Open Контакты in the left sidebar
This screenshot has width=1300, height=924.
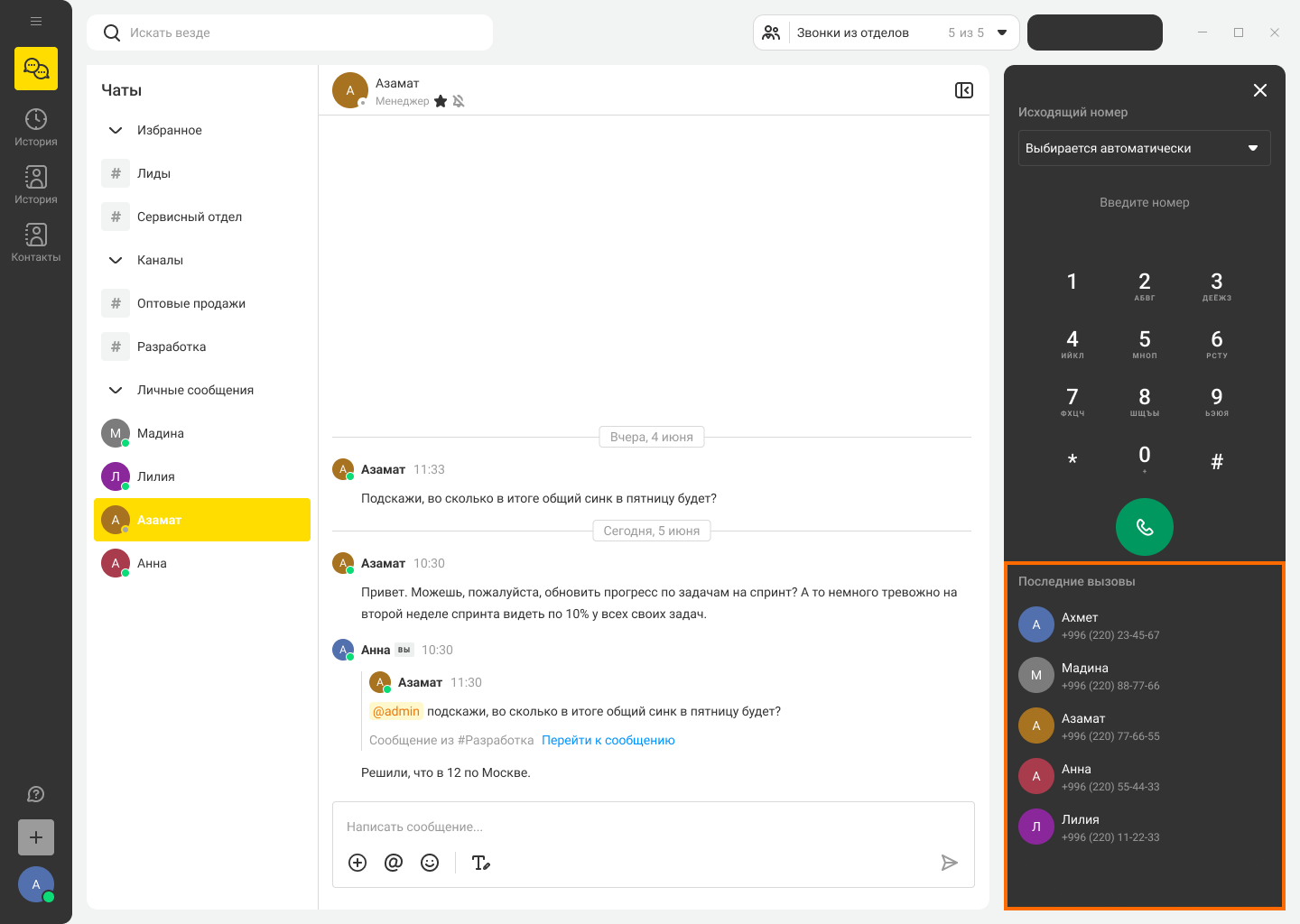click(x=36, y=243)
